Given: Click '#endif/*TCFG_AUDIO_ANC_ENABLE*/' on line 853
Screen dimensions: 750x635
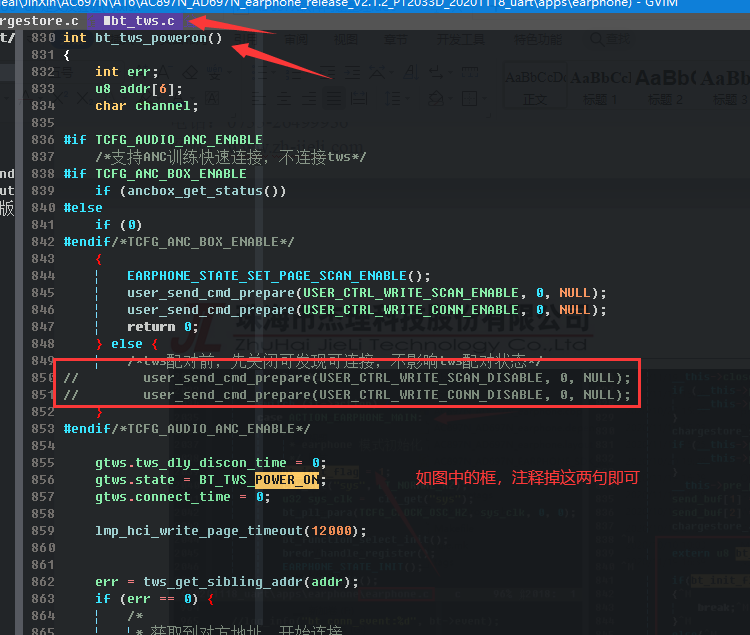Looking at the screenshot, I should [187, 429].
